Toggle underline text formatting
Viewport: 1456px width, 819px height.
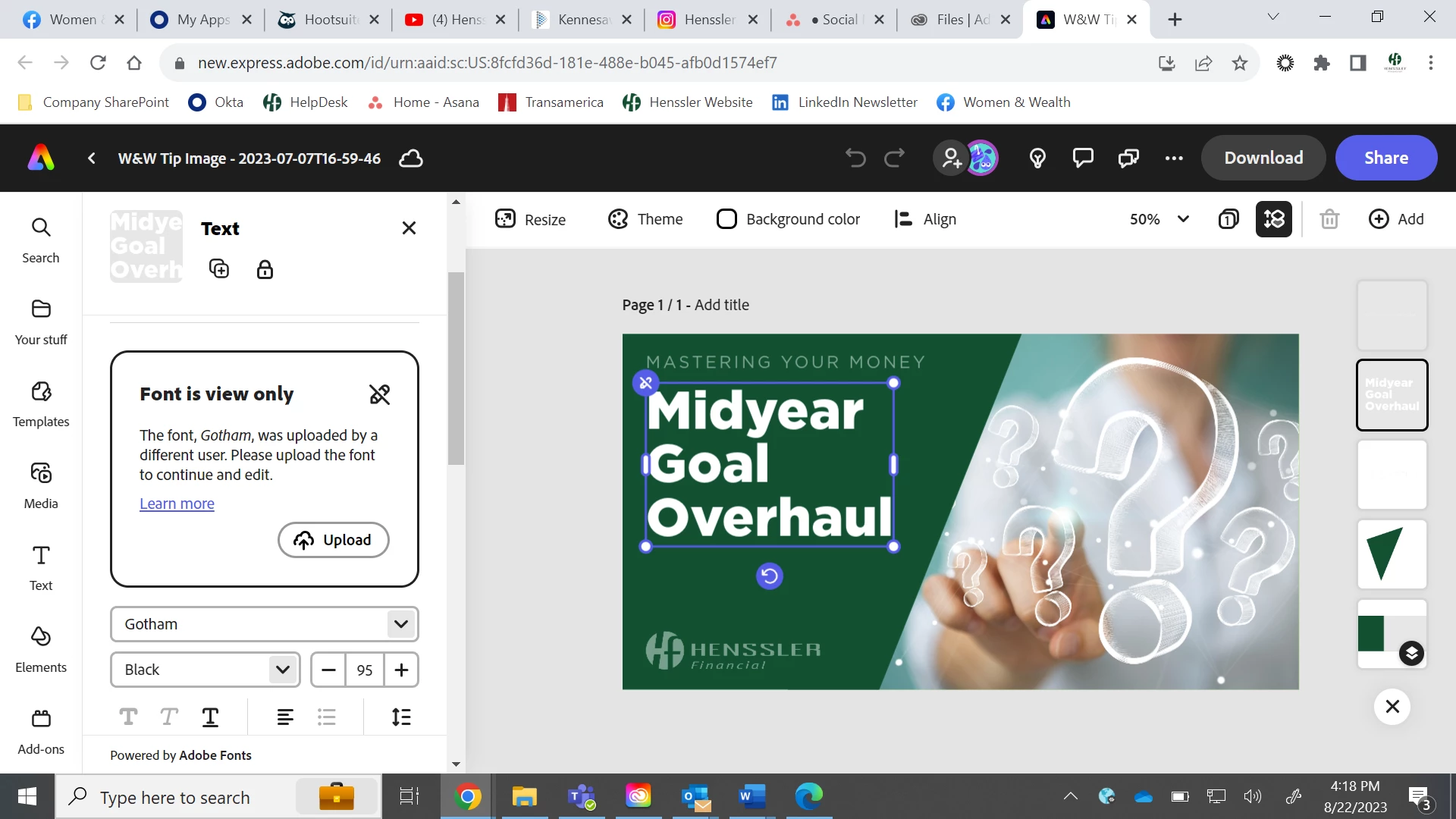[210, 717]
